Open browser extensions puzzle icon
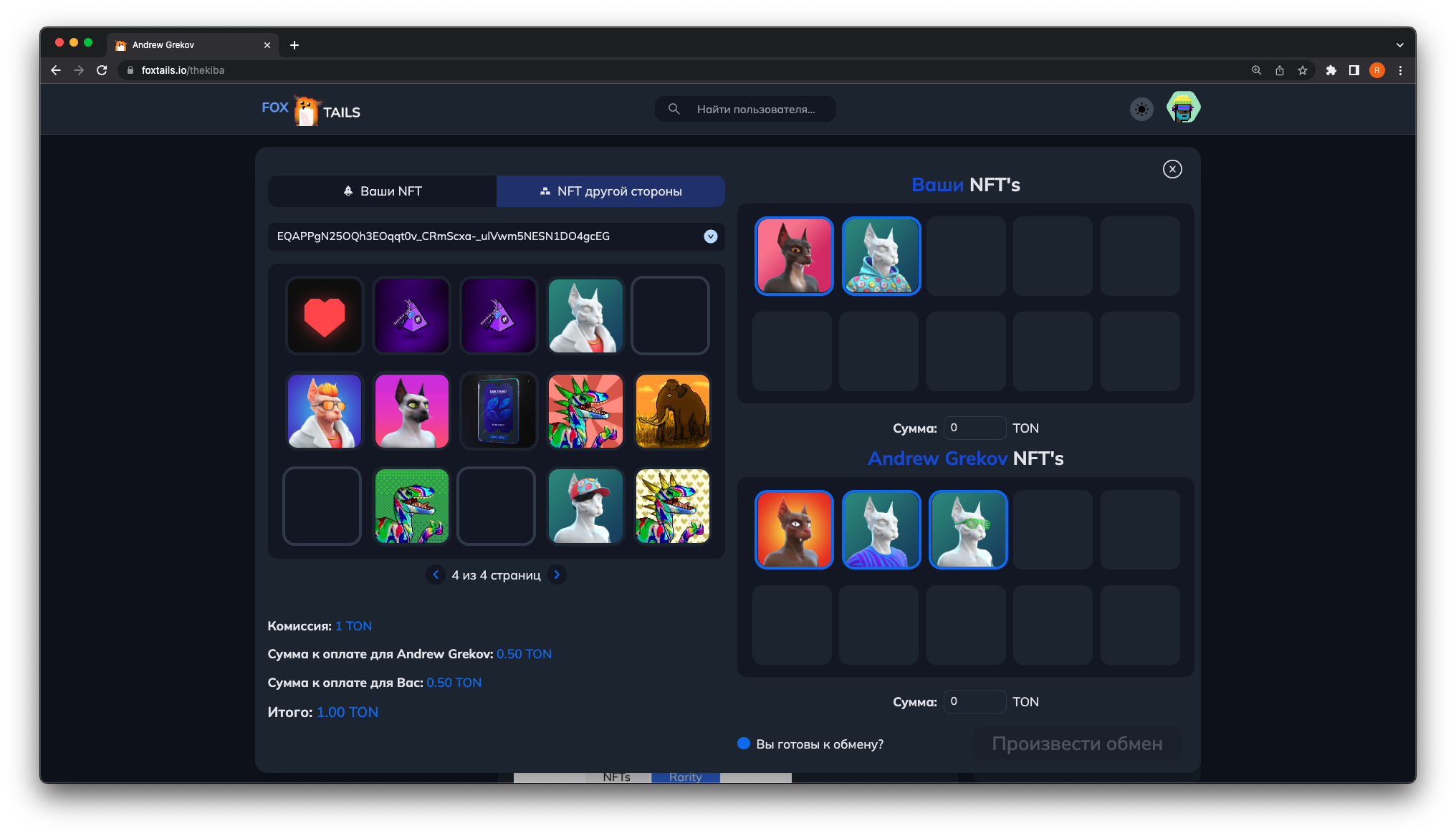The image size is (1456, 836). (1331, 70)
